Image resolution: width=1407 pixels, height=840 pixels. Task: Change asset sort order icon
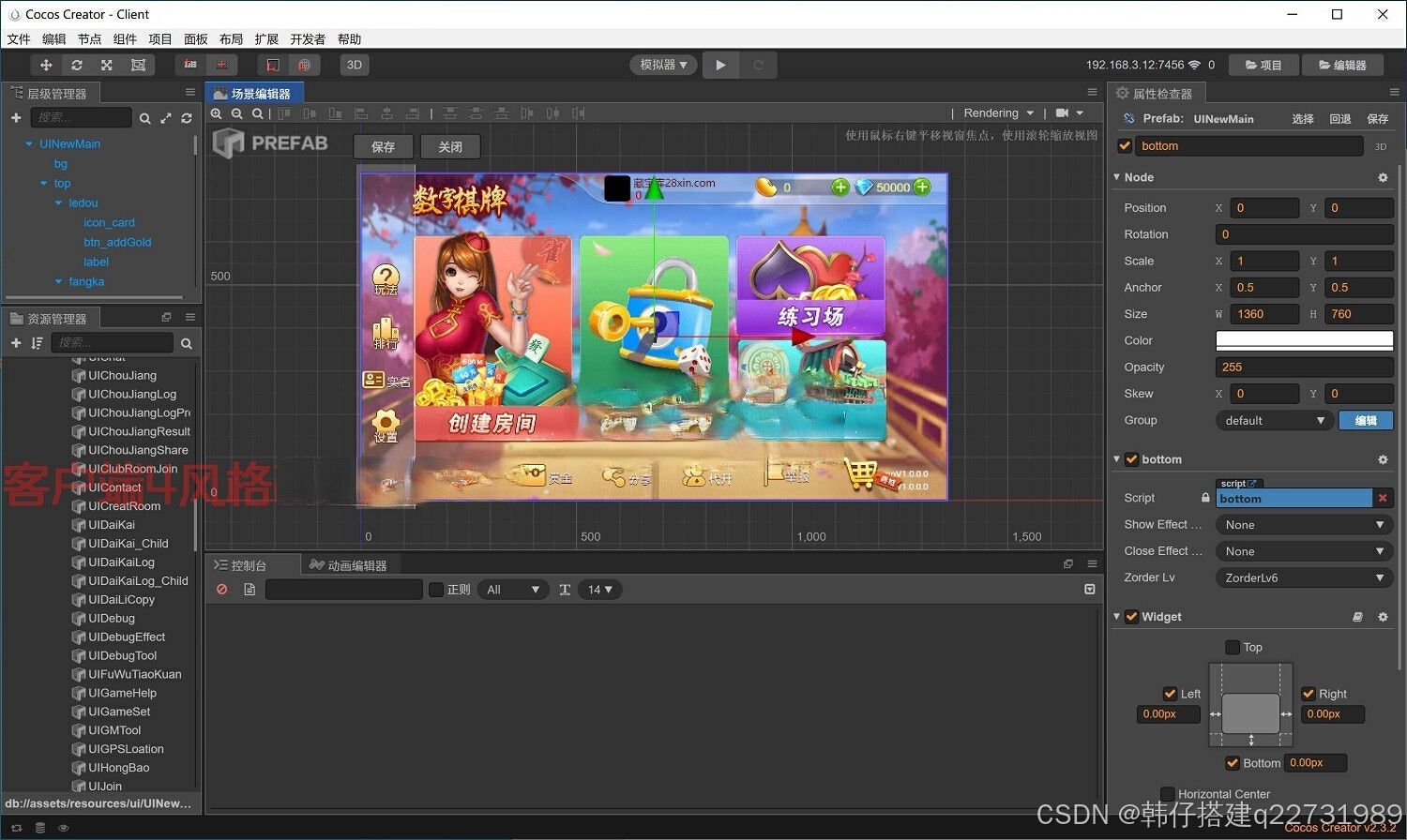tap(37, 343)
